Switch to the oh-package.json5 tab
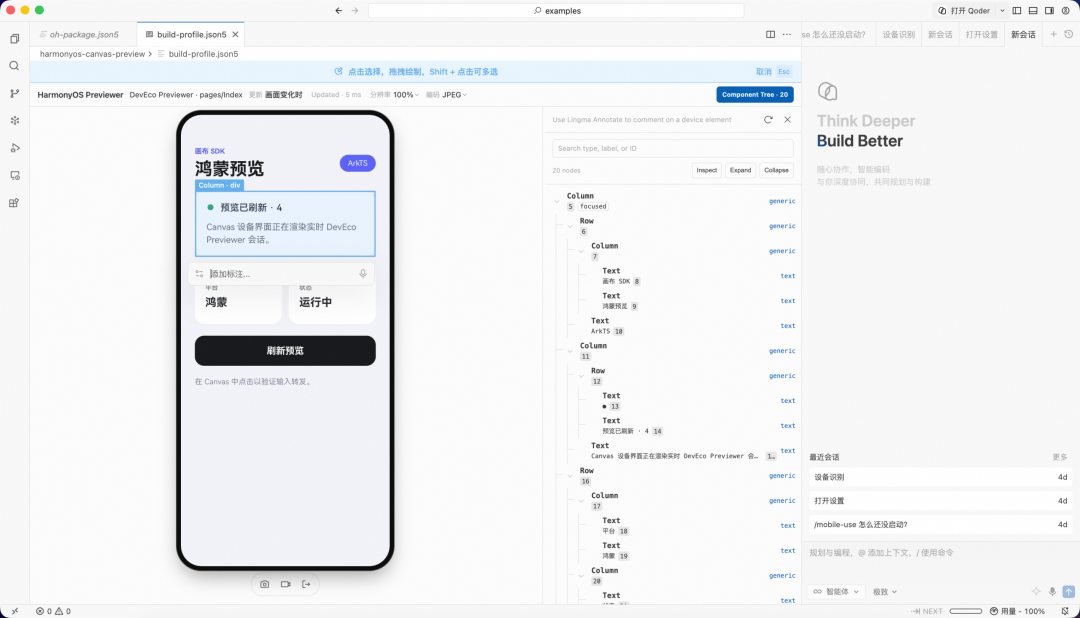The width and height of the screenshot is (1080, 618). tap(83, 34)
